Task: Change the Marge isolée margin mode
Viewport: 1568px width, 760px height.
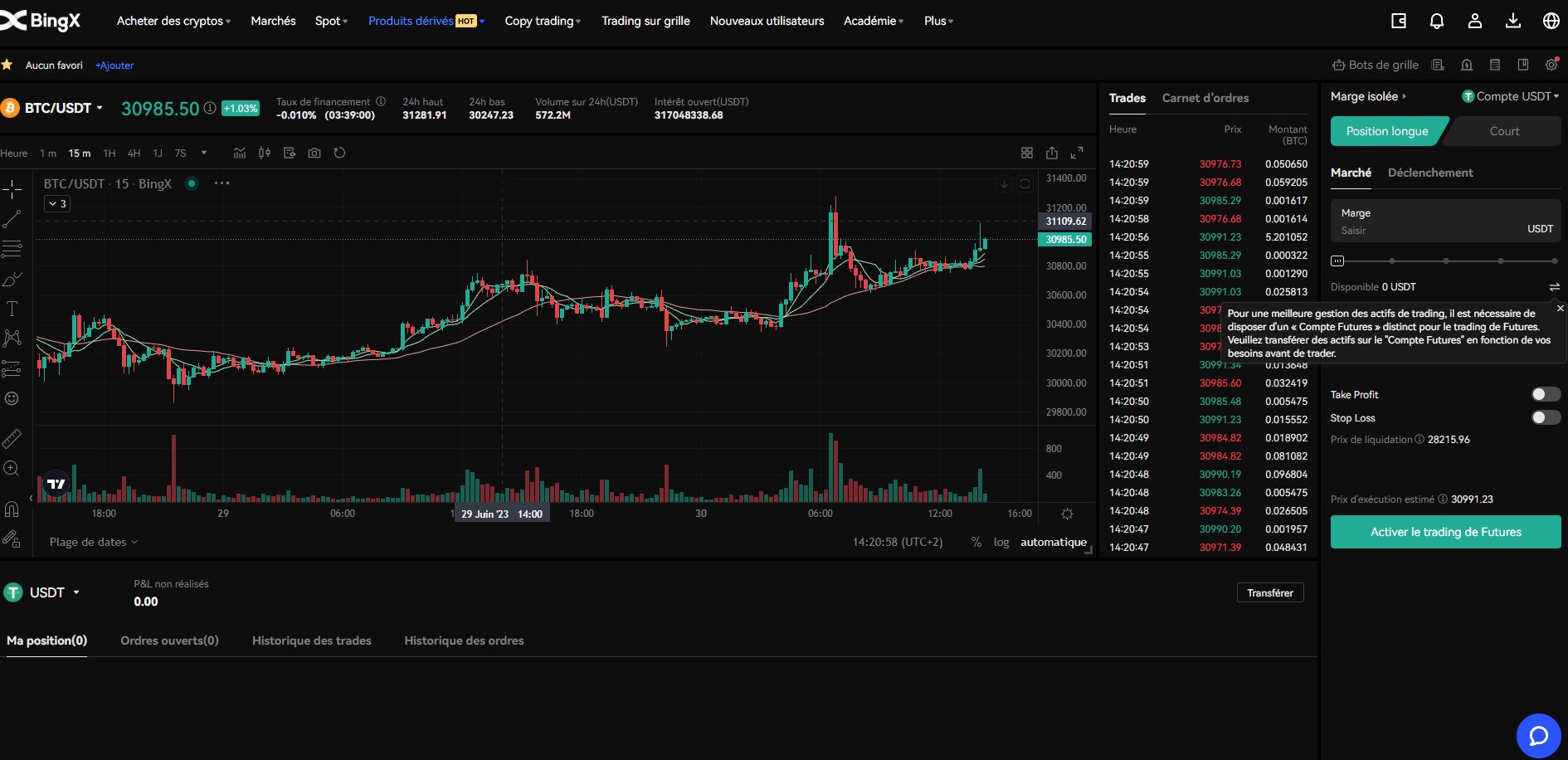Action: pyautogui.click(x=1368, y=96)
